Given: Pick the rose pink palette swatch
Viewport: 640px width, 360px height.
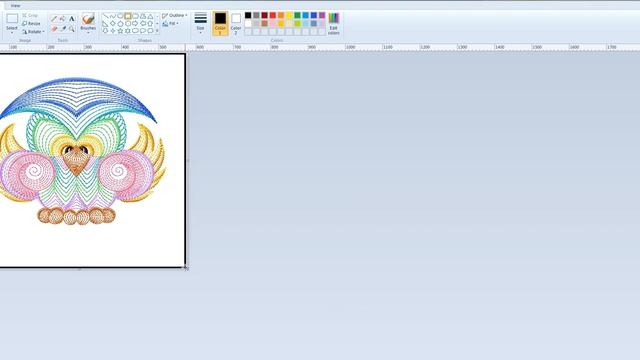Looking at the screenshot, I should [273, 24].
